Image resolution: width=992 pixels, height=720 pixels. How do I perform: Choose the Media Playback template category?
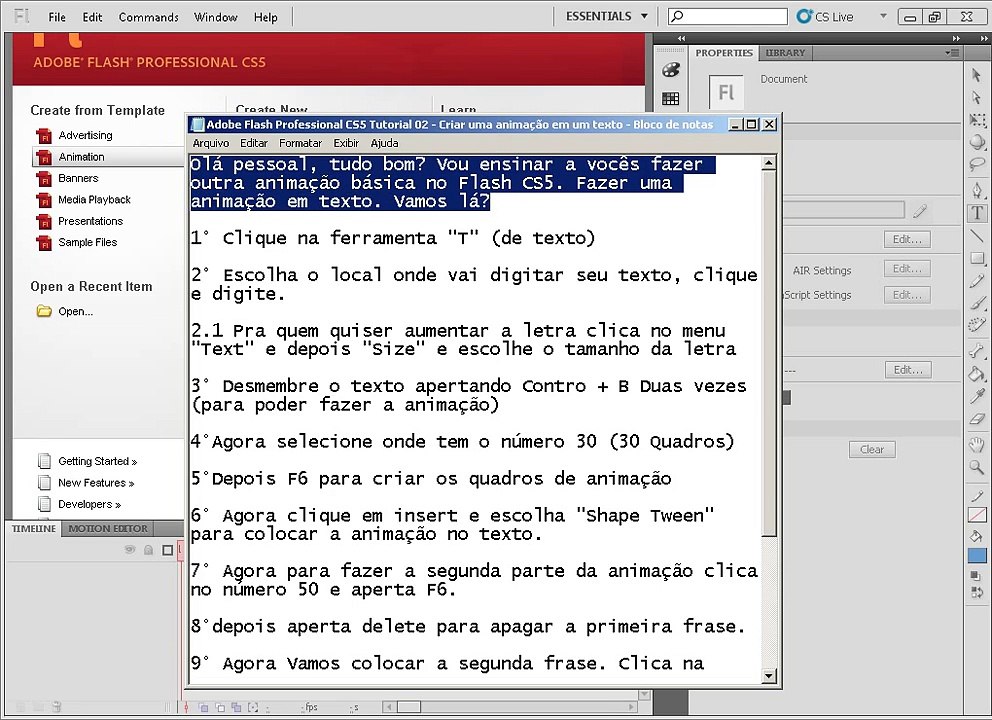[94, 200]
